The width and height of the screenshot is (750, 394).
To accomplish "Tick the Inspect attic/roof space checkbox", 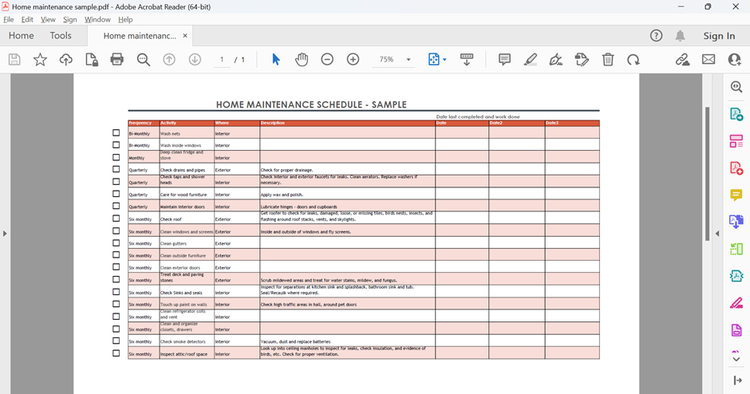I will click(116, 353).
